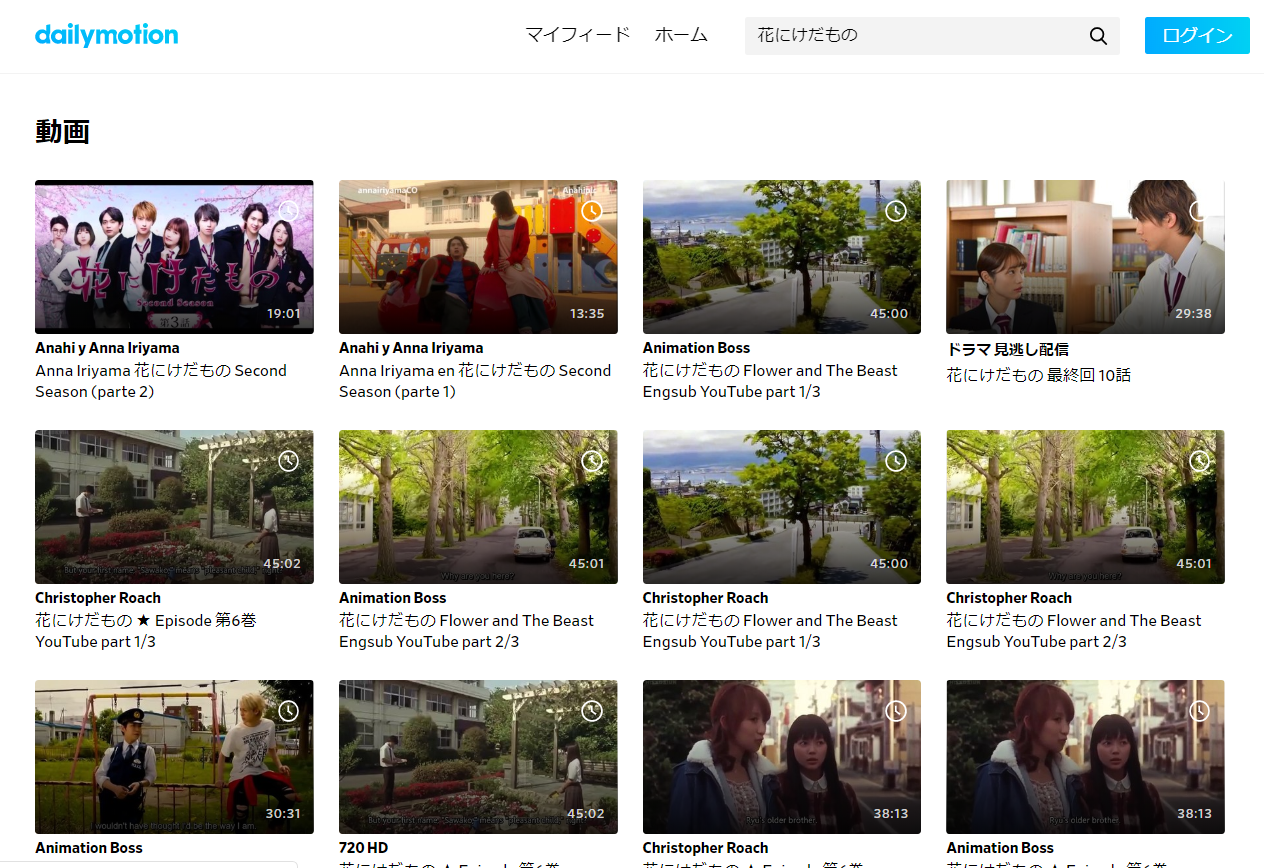Open Animation Boss channel under the 30:31 video

(x=89, y=848)
